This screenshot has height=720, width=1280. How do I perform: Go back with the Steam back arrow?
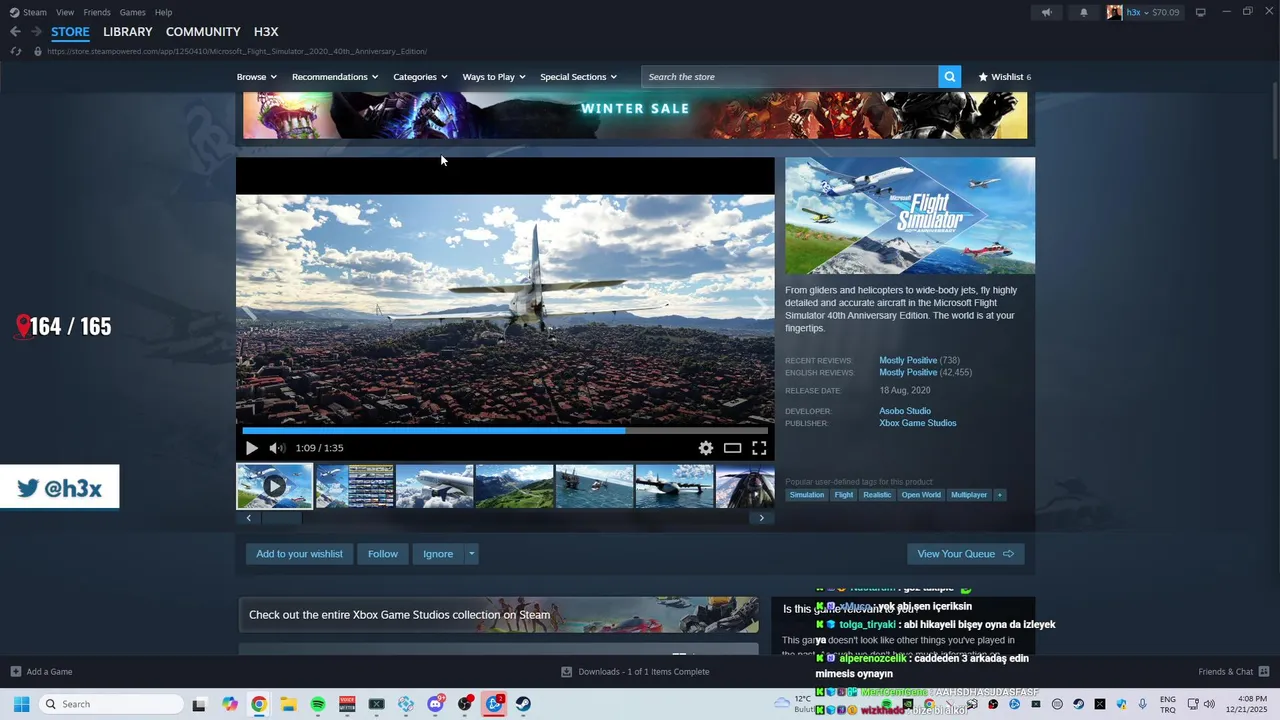15,32
